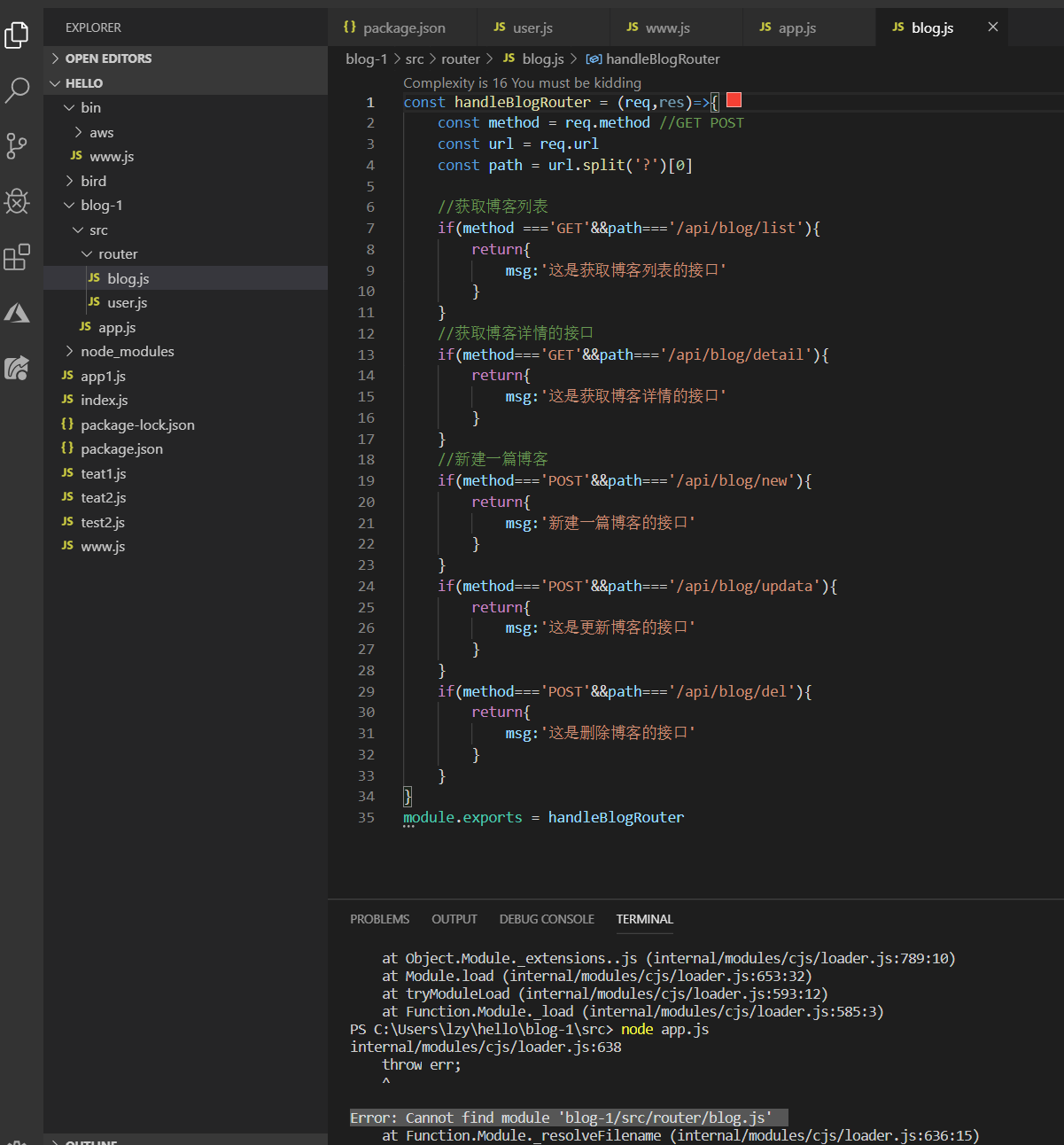Open the Extensions view icon

tap(17, 257)
